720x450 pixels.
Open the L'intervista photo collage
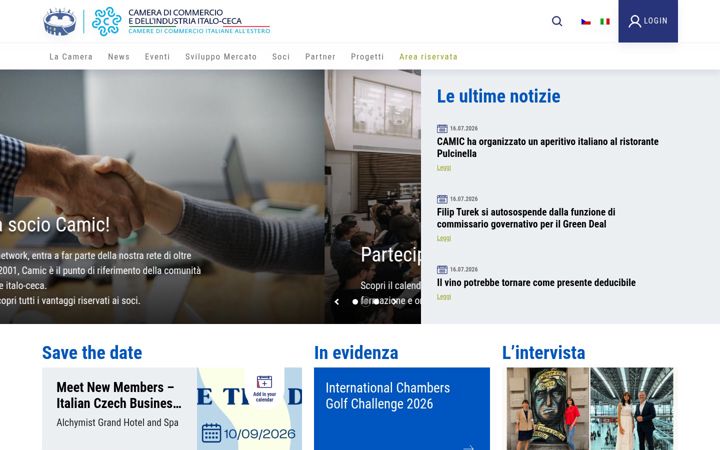[x=590, y=409]
